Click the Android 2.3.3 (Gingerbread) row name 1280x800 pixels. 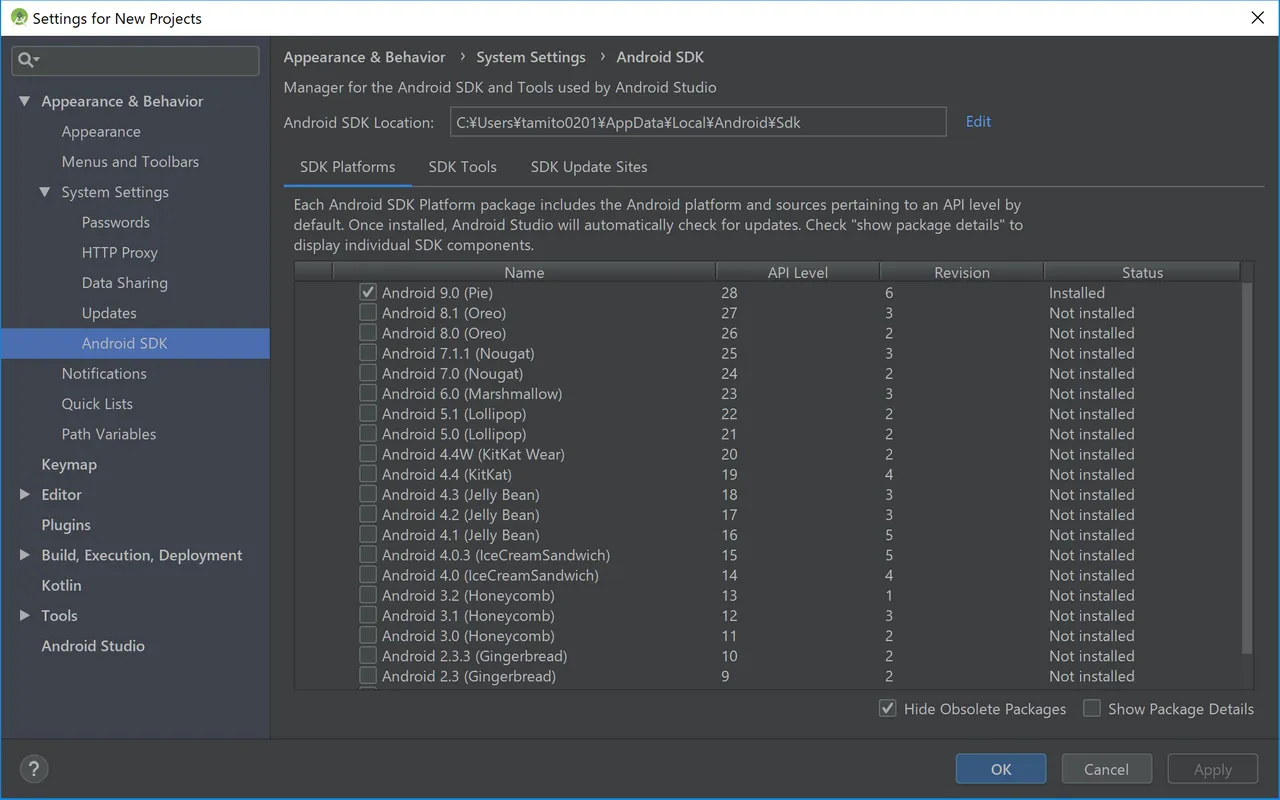coord(474,656)
